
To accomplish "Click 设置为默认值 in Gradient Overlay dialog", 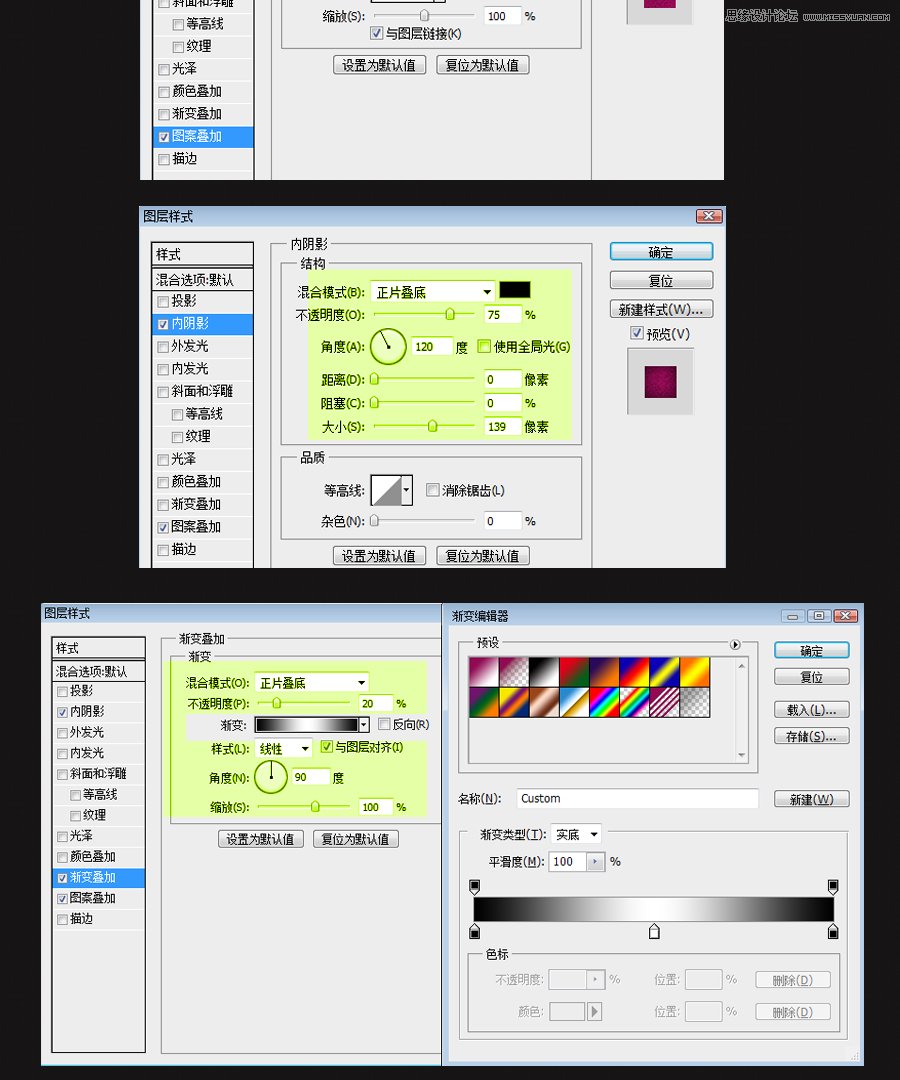I will coord(261,839).
